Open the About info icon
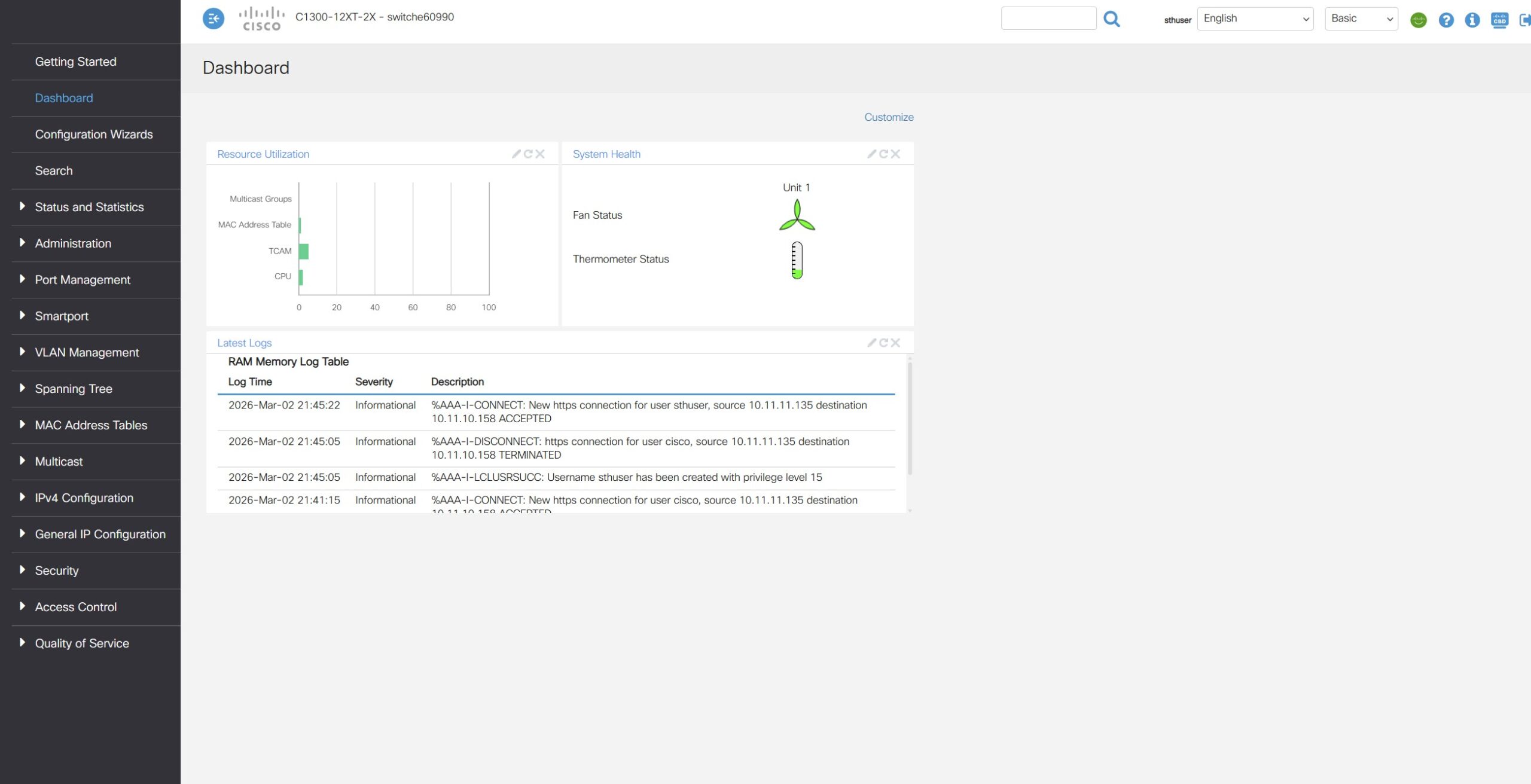 [x=1472, y=20]
